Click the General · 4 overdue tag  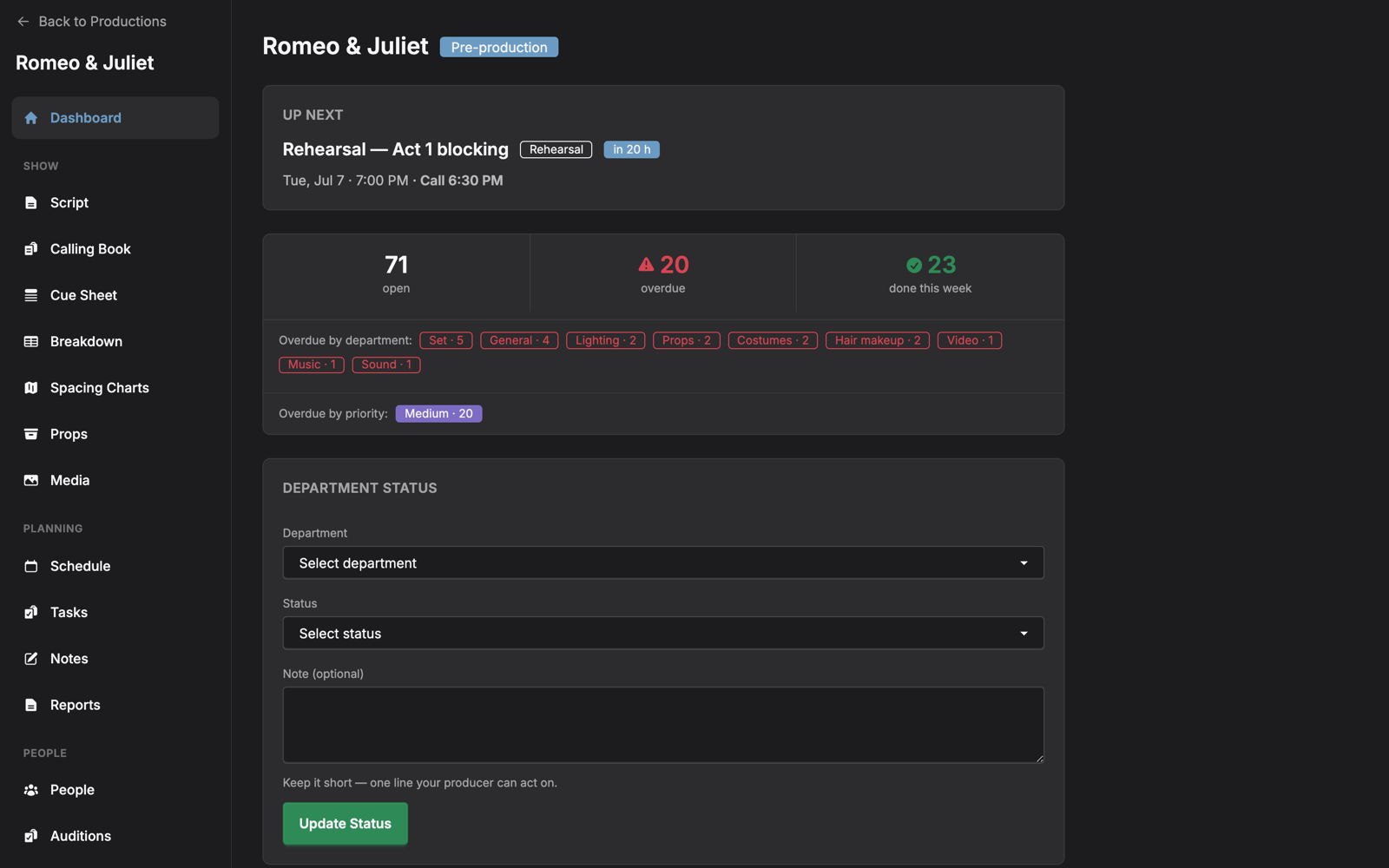point(519,340)
